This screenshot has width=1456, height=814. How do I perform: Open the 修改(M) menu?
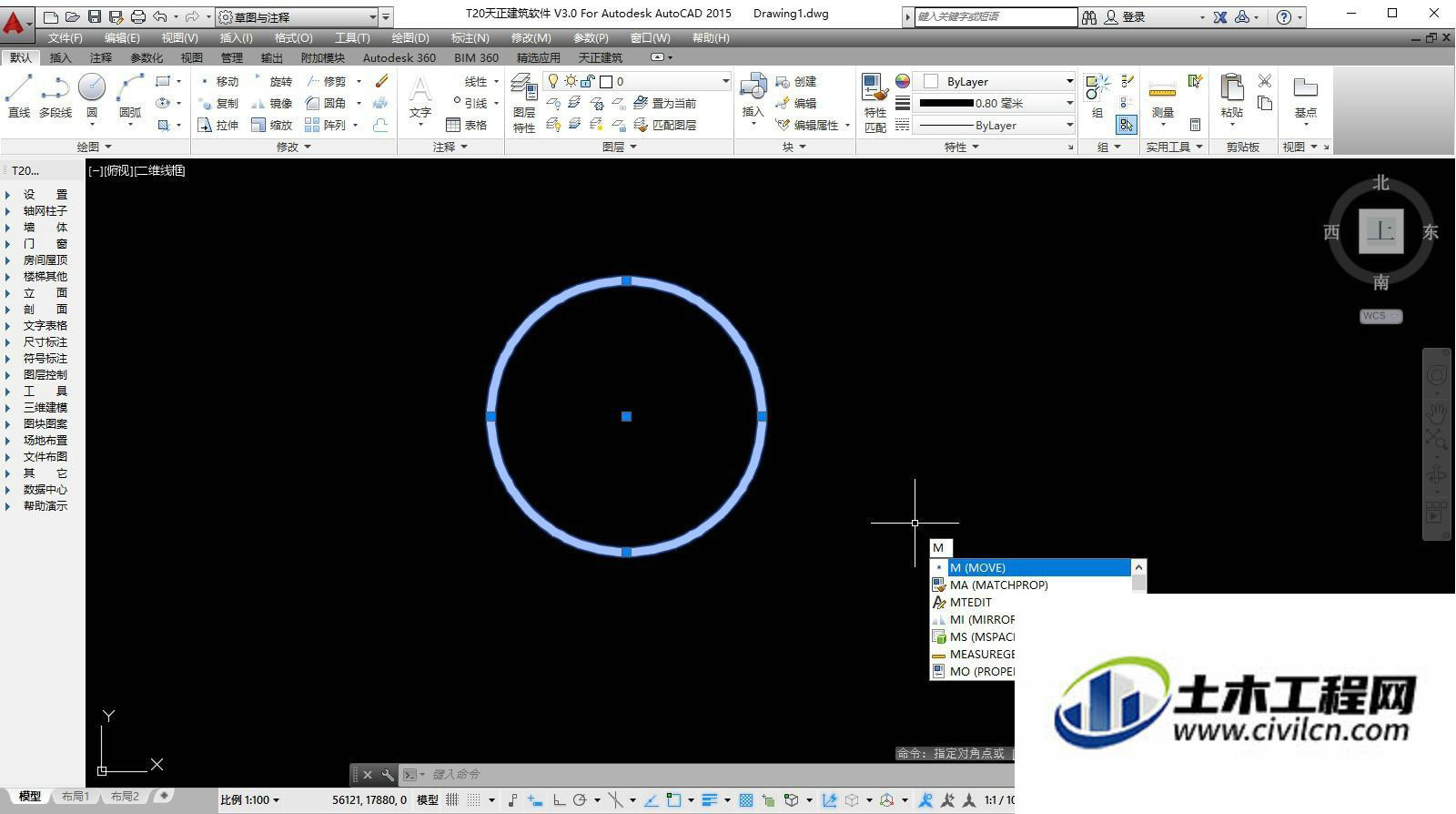(x=531, y=37)
